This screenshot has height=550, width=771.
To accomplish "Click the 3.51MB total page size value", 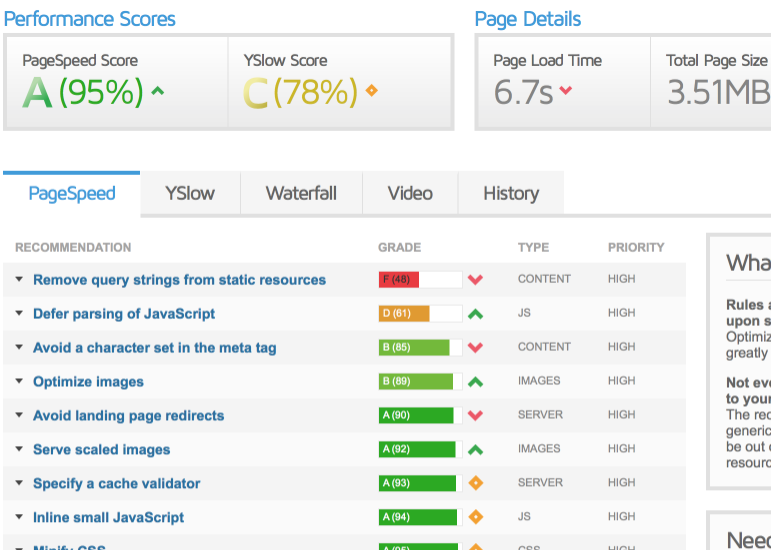I will (719, 92).
